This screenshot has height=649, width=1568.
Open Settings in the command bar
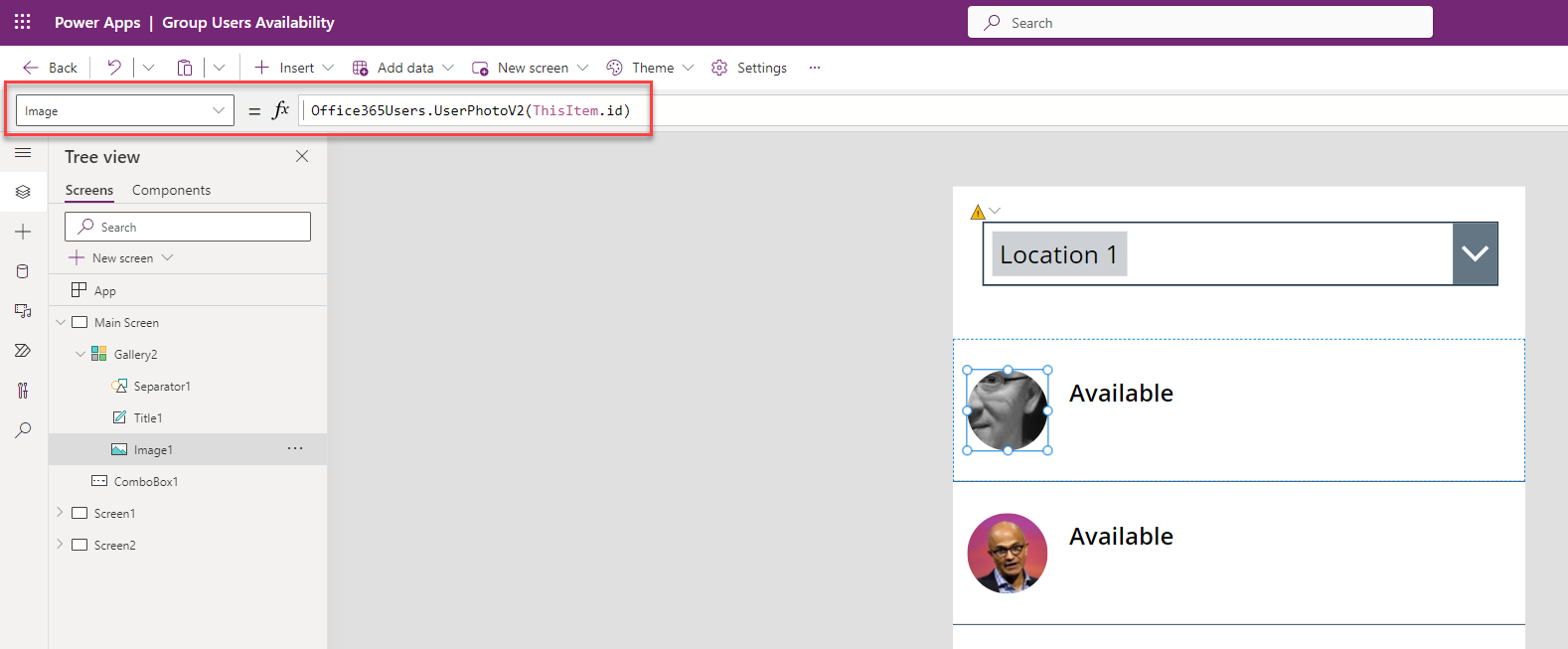pyautogui.click(x=749, y=68)
